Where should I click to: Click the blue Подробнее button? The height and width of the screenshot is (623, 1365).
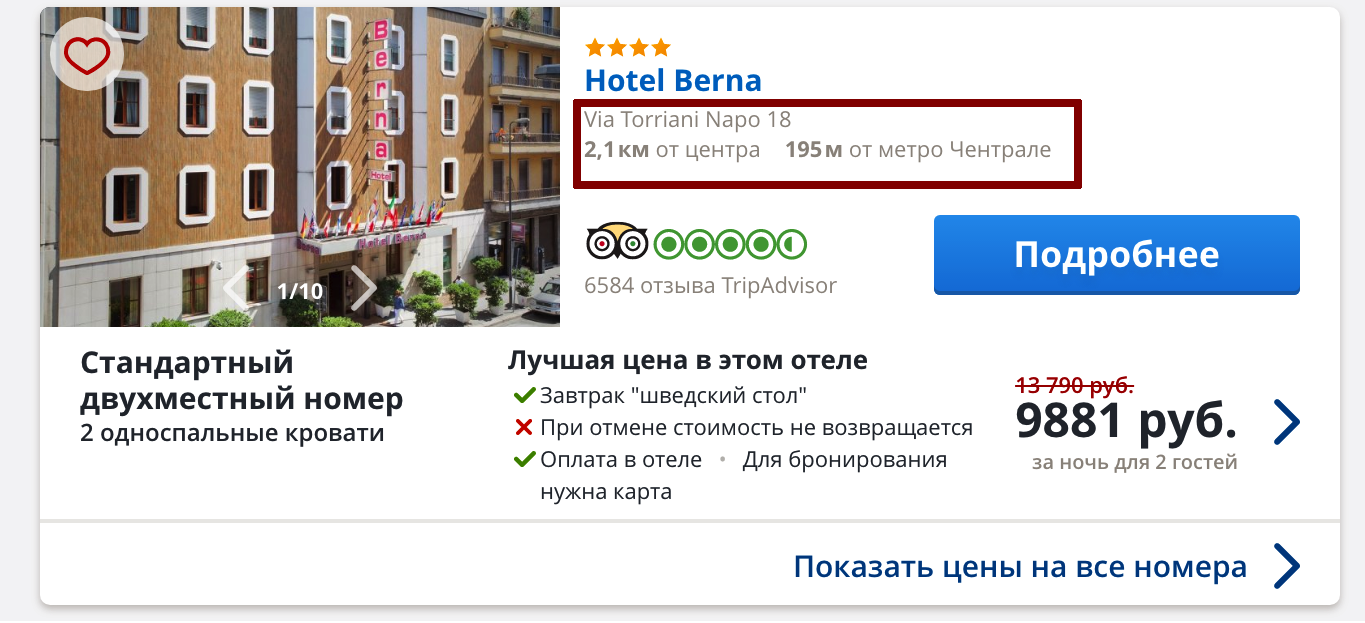point(1116,254)
